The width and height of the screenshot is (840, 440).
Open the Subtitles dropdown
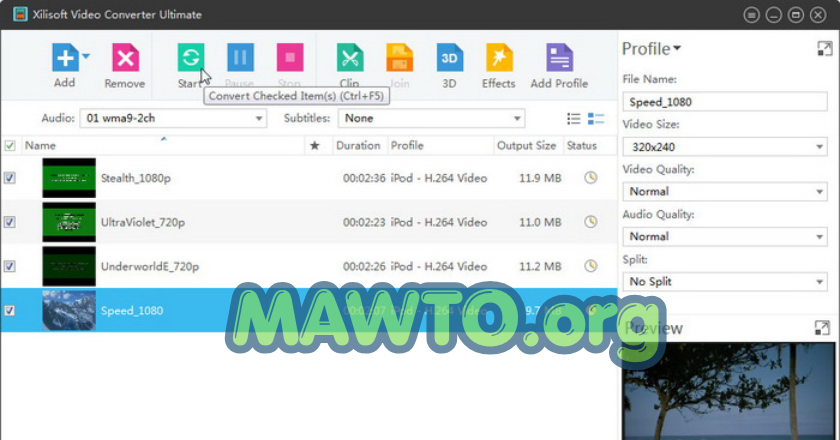(x=431, y=118)
